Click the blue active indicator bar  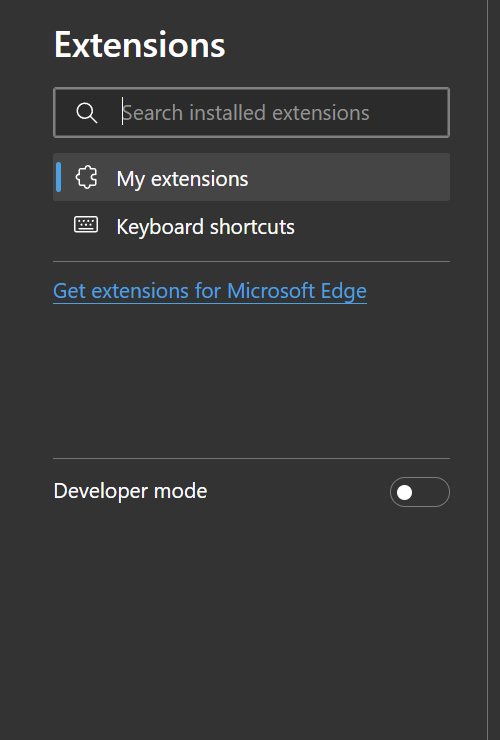[x=59, y=177]
